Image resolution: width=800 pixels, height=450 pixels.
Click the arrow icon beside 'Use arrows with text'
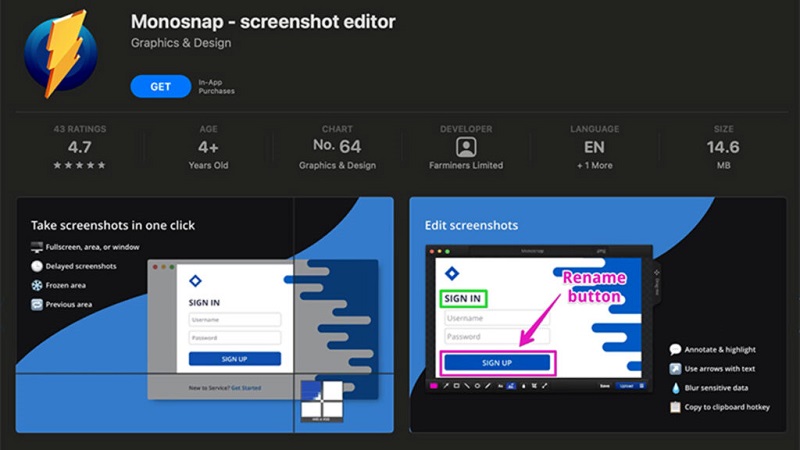pyautogui.click(x=675, y=368)
